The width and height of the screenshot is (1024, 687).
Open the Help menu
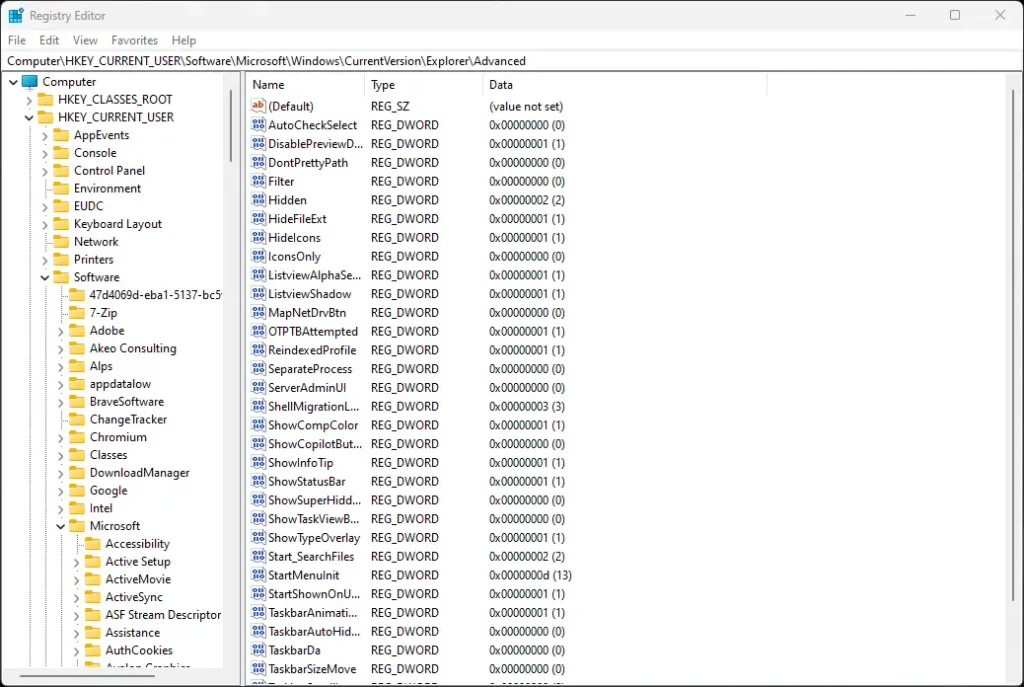click(x=184, y=40)
